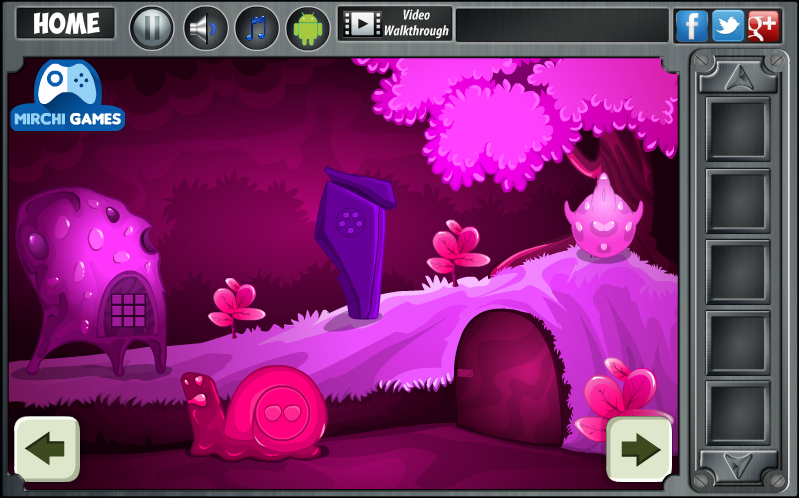Click the small plaque on the cave door
Image resolution: width=799 pixels, height=498 pixels.
tap(465, 373)
